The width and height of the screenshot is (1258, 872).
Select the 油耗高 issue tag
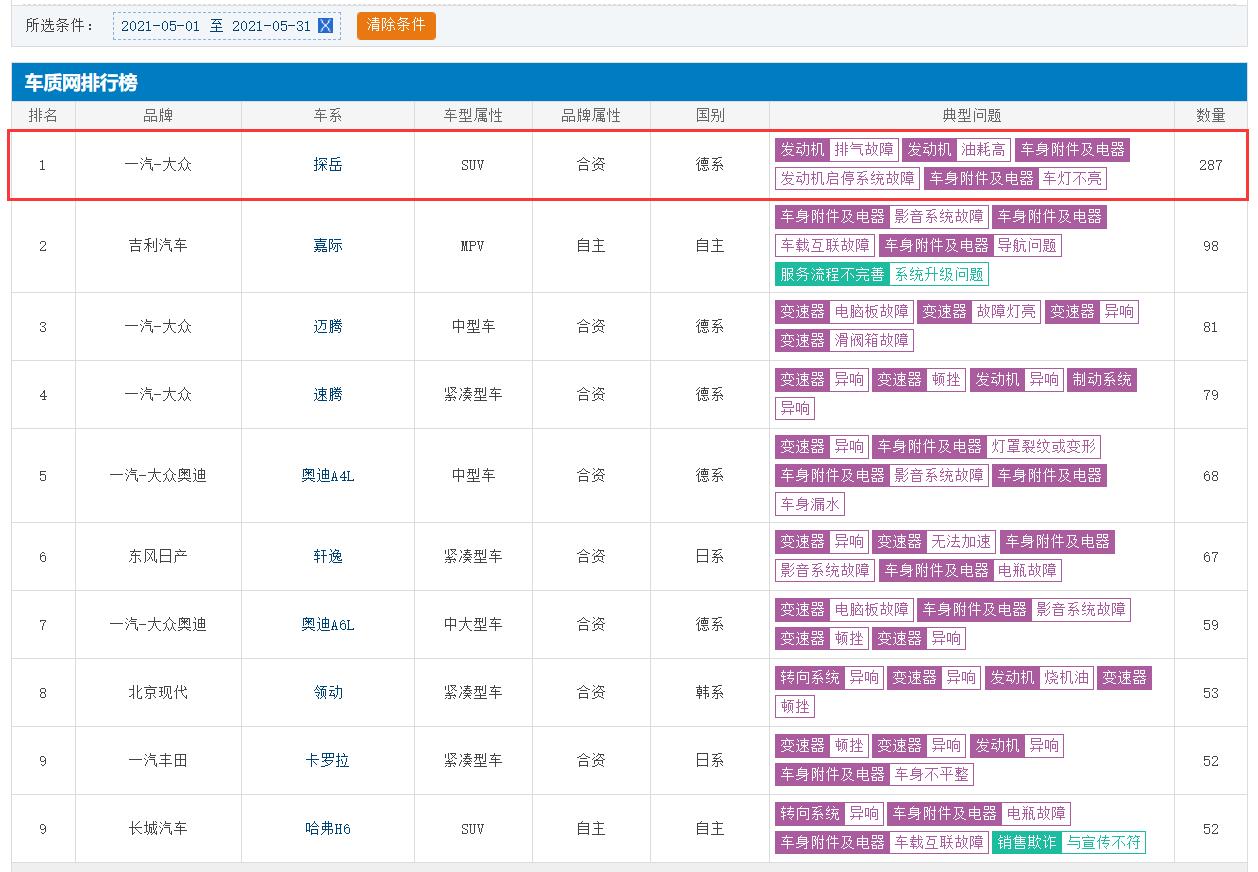pos(983,150)
